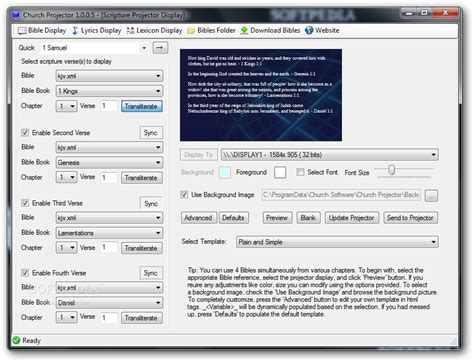This screenshot has height=362, width=474.
Task: Click the Preview button
Action: coord(277,218)
